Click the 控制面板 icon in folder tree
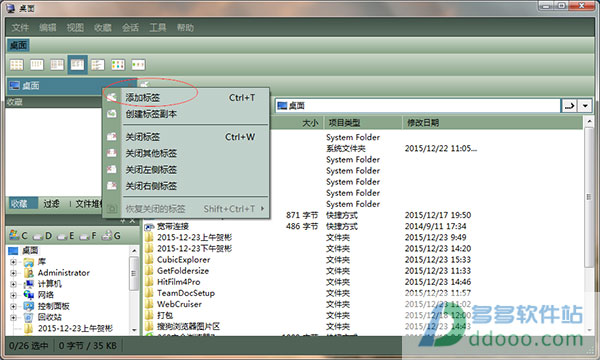 [x=29, y=306]
